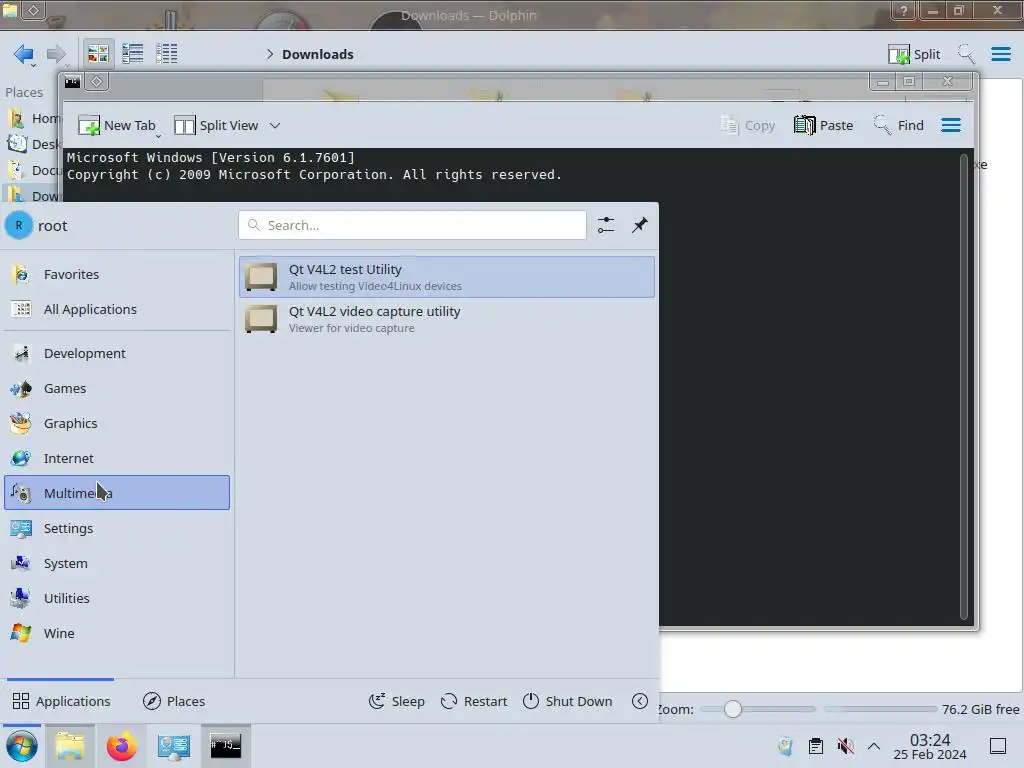The image size is (1024, 768).
Task: Click terminal taskbar icon
Action: click(225, 746)
